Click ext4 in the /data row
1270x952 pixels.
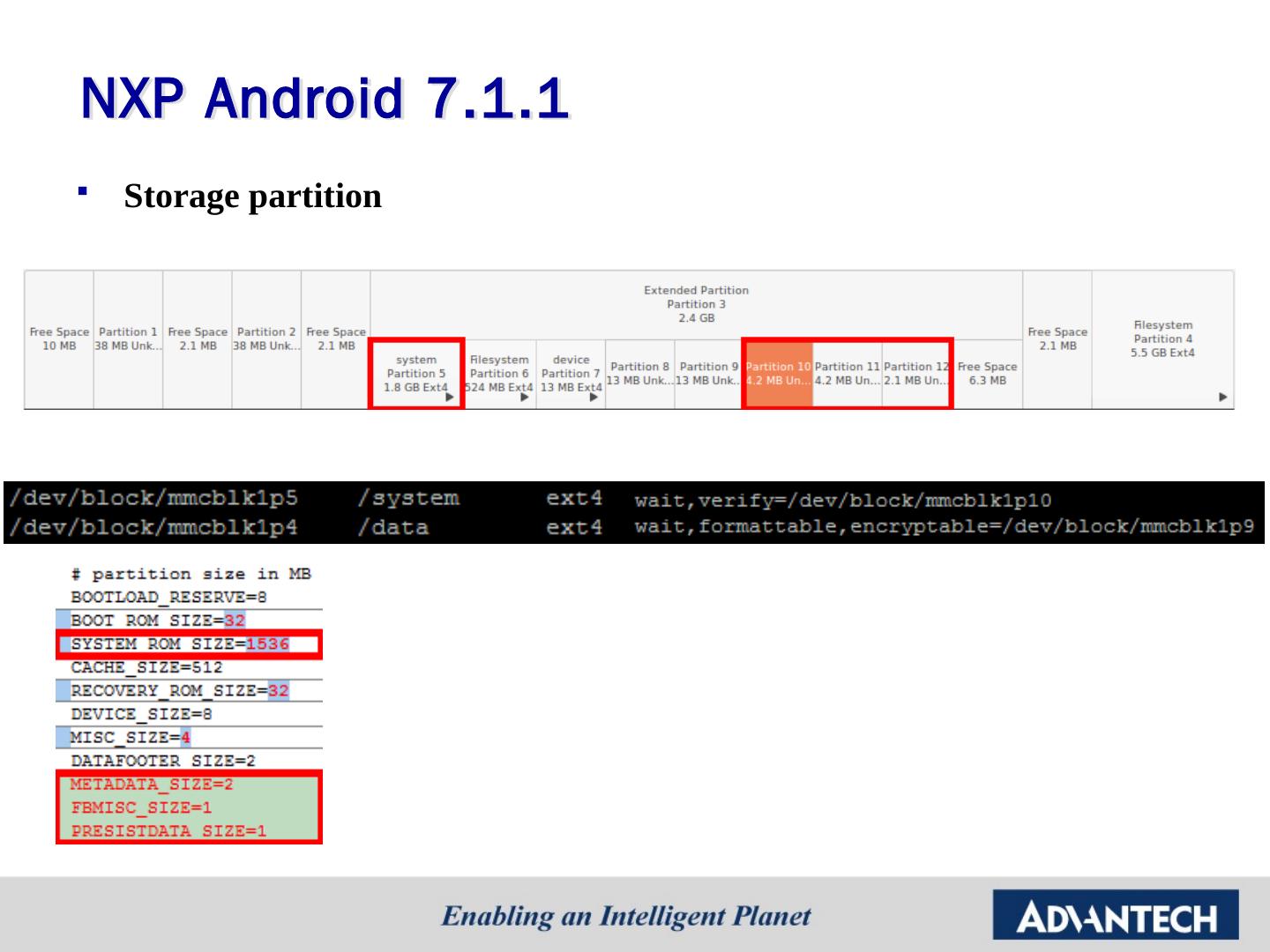pyautogui.click(x=574, y=527)
